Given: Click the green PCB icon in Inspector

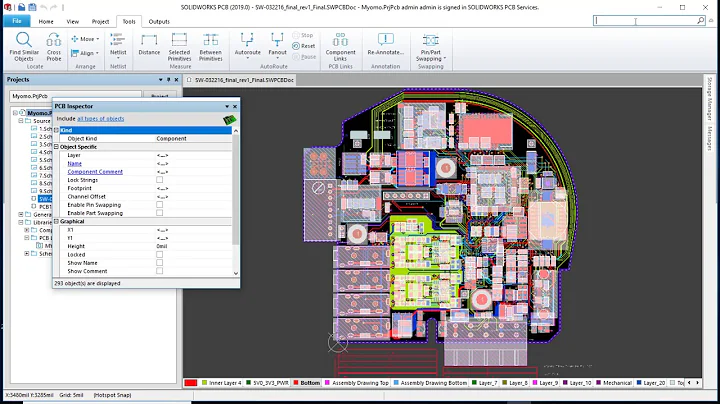Looking at the screenshot, I should tap(230, 120).
